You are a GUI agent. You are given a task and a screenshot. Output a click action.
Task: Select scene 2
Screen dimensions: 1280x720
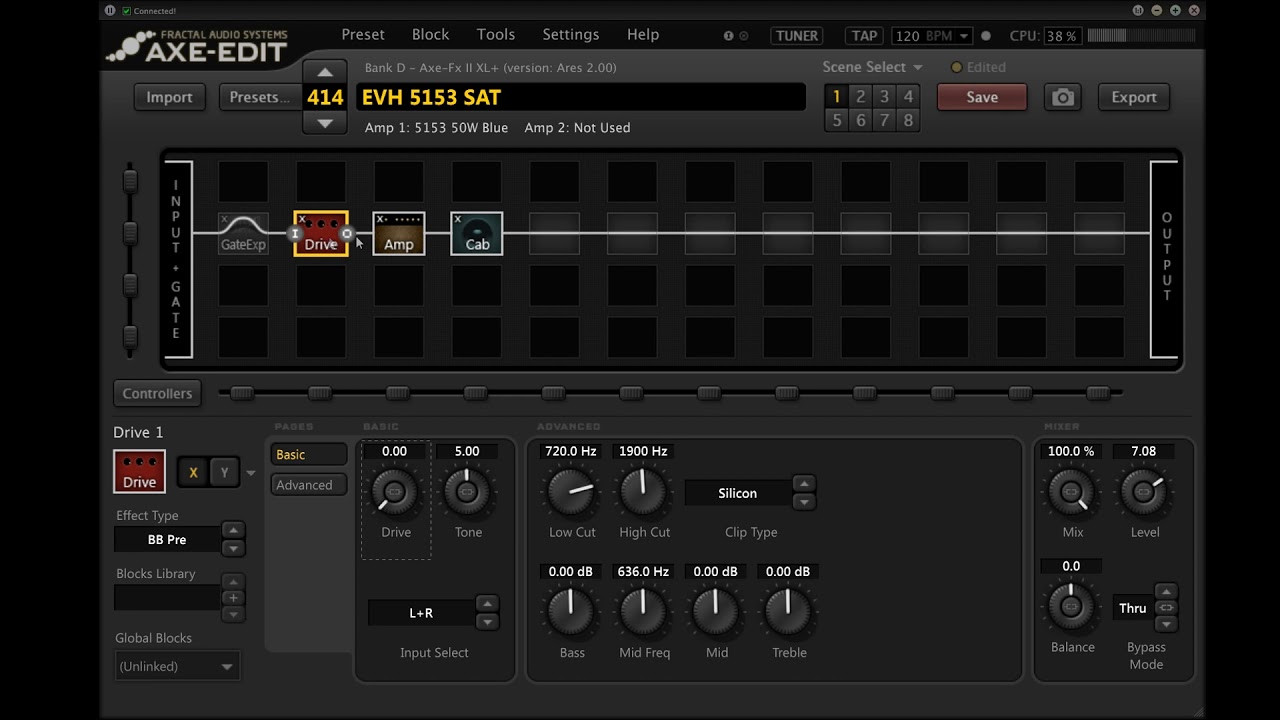pos(860,97)
